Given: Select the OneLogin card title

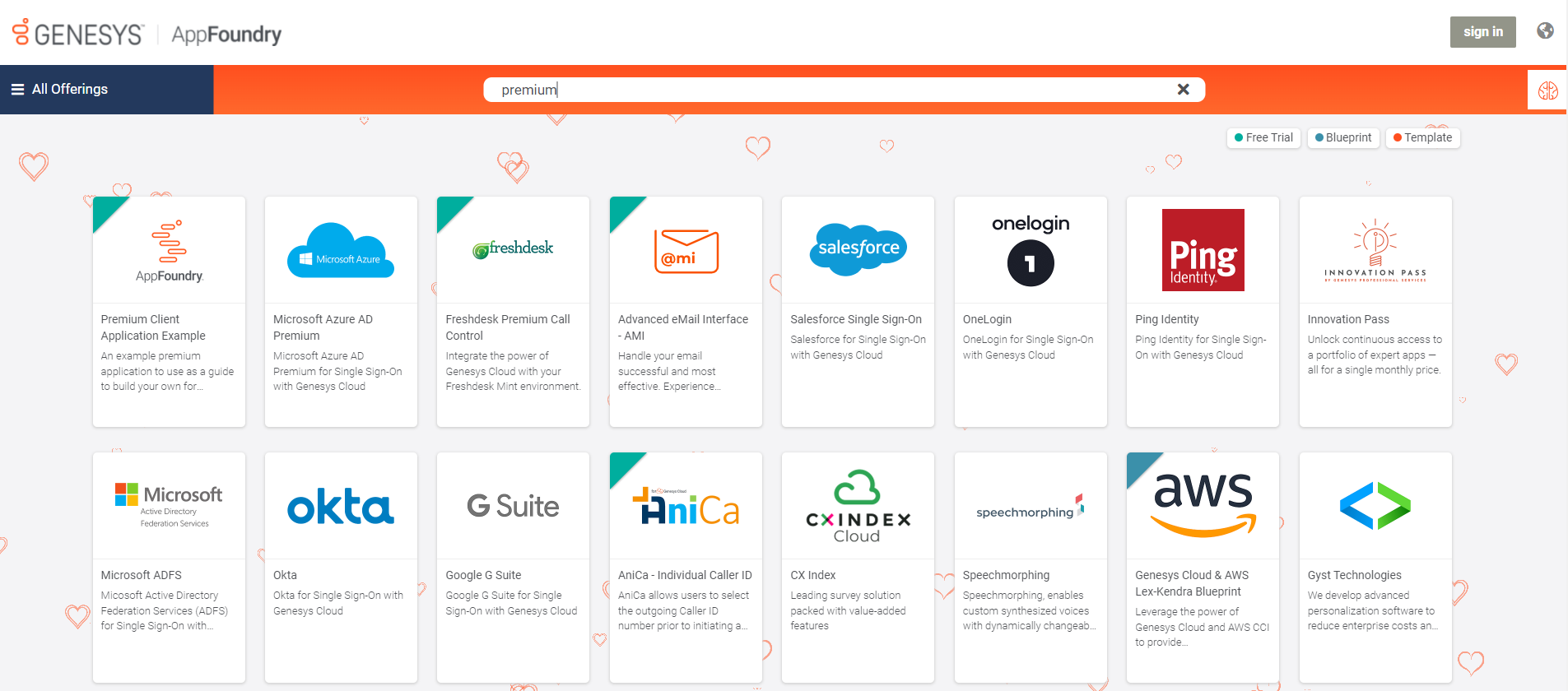Looking at the screenshot, I should [x=987, y=319].
